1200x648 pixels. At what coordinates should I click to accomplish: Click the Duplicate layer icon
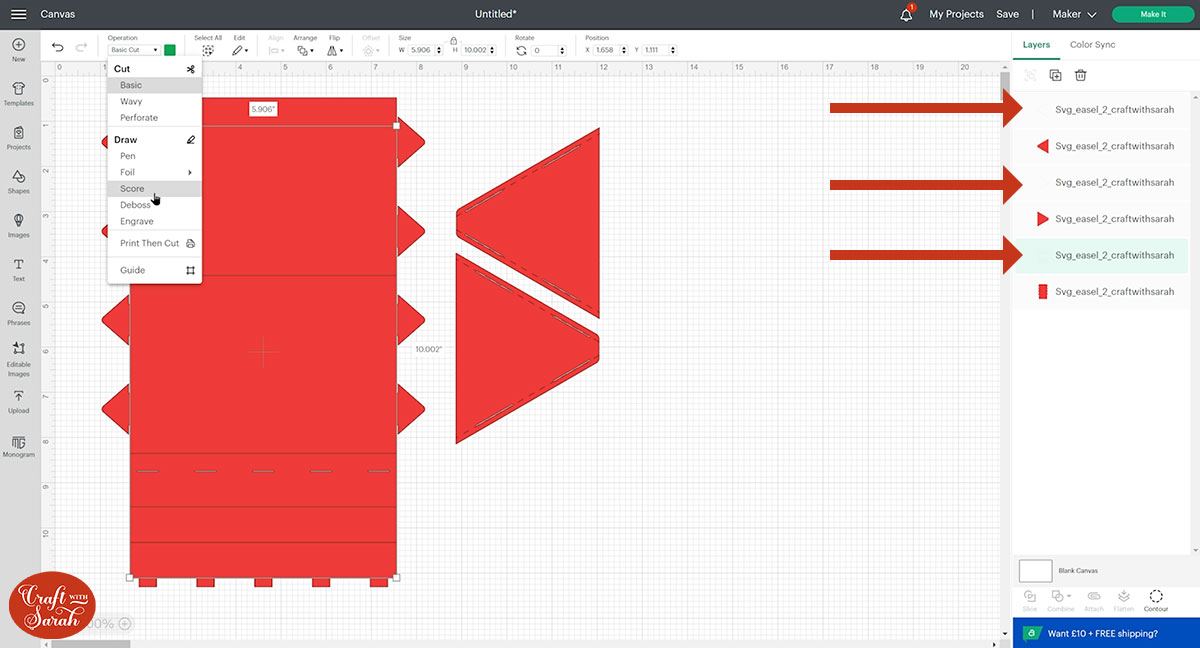1055,75
